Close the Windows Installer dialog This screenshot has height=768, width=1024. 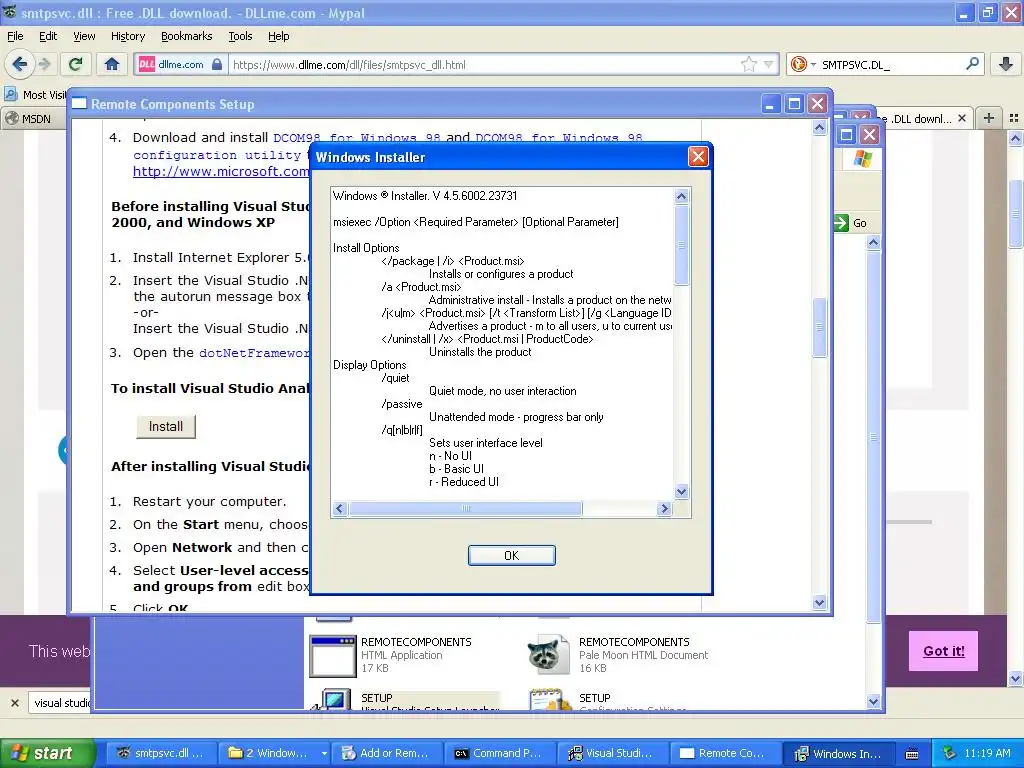click(698, 157)
